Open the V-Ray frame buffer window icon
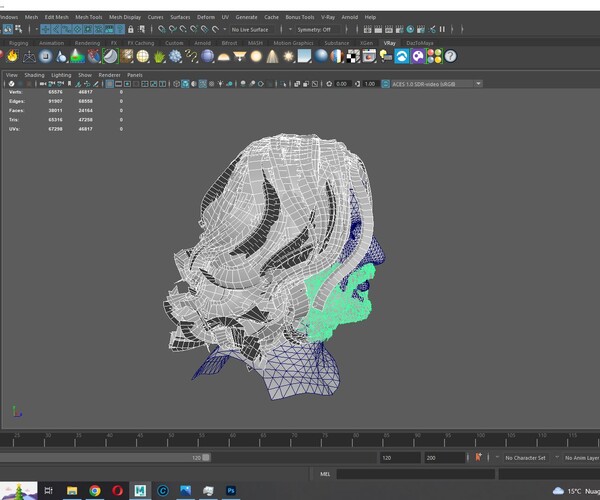600x500 pixels. 369,56
